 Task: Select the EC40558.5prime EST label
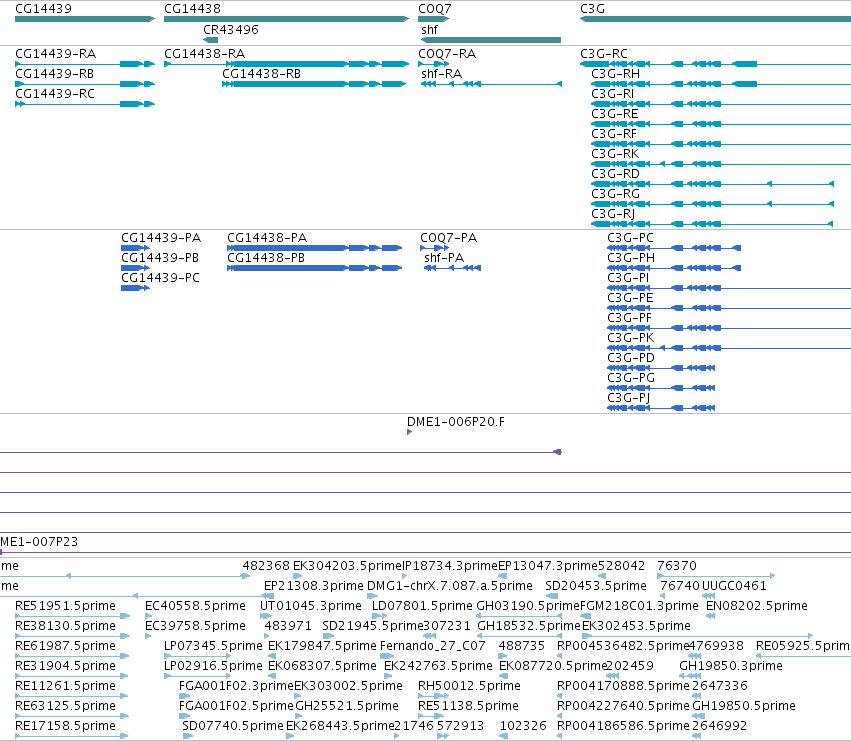coord(195,606)
